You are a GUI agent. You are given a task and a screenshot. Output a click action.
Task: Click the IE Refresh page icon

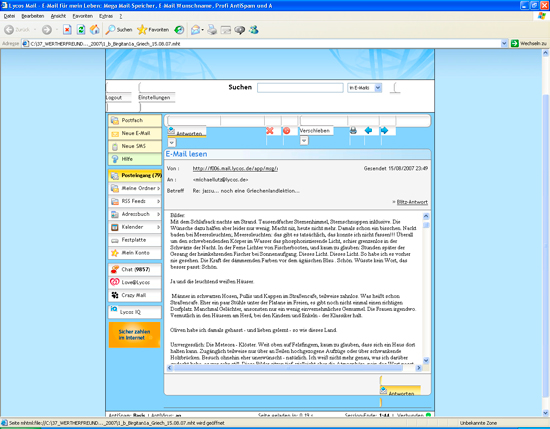pyautogui.click(x=81, y=30)
